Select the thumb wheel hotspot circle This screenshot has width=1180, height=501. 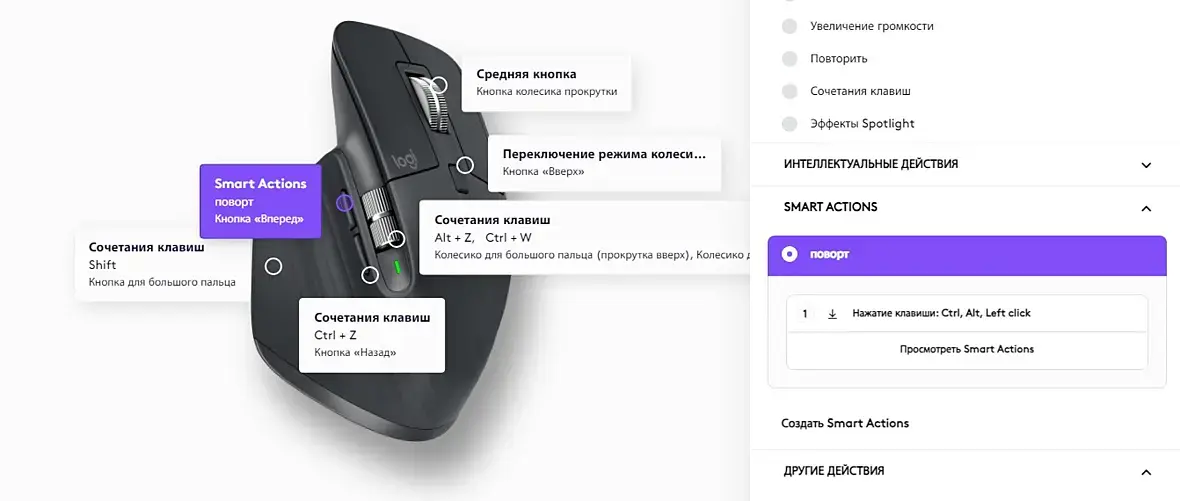397,239
